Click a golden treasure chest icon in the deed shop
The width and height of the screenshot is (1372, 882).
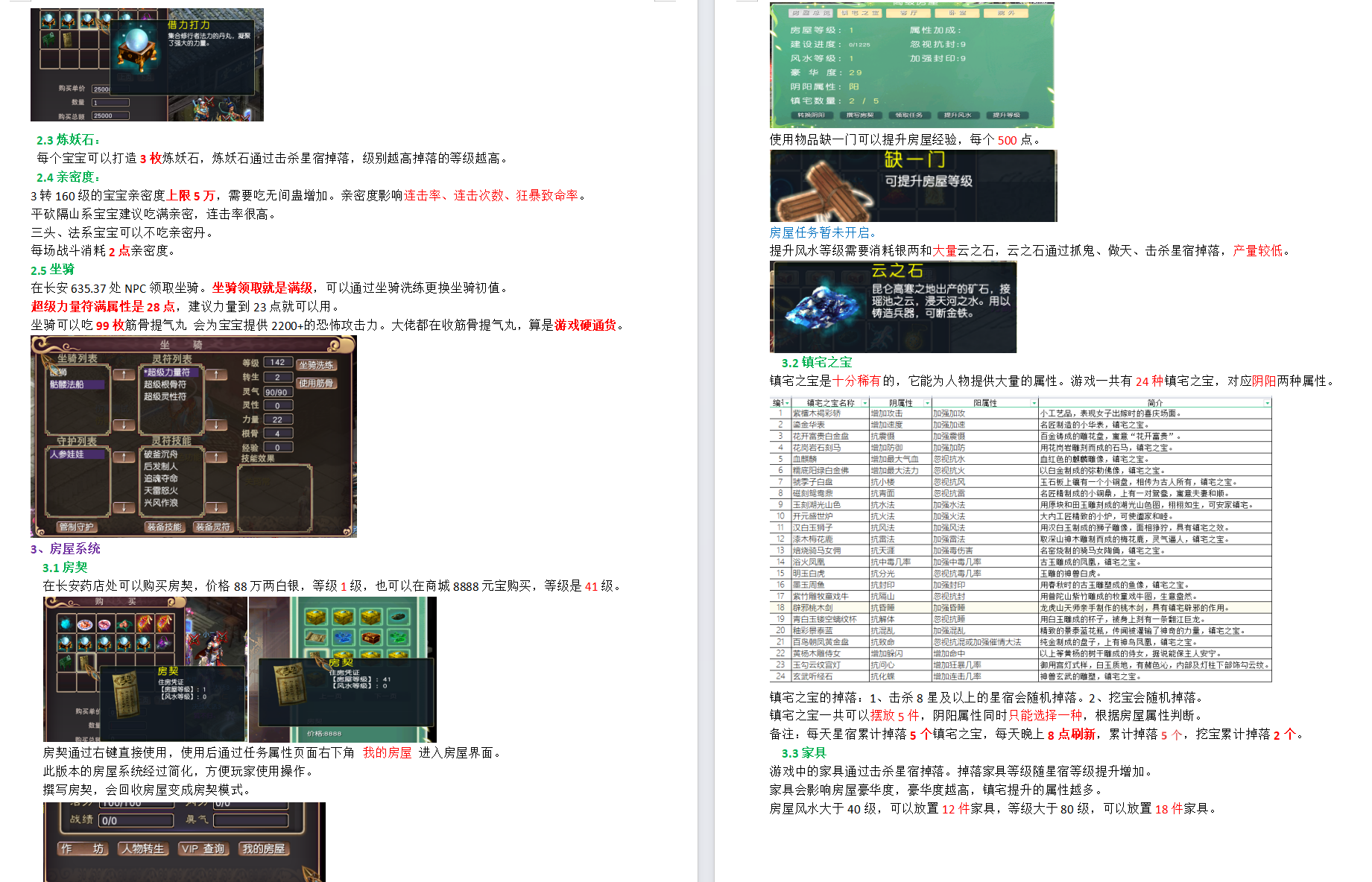[x=314, y=618]
